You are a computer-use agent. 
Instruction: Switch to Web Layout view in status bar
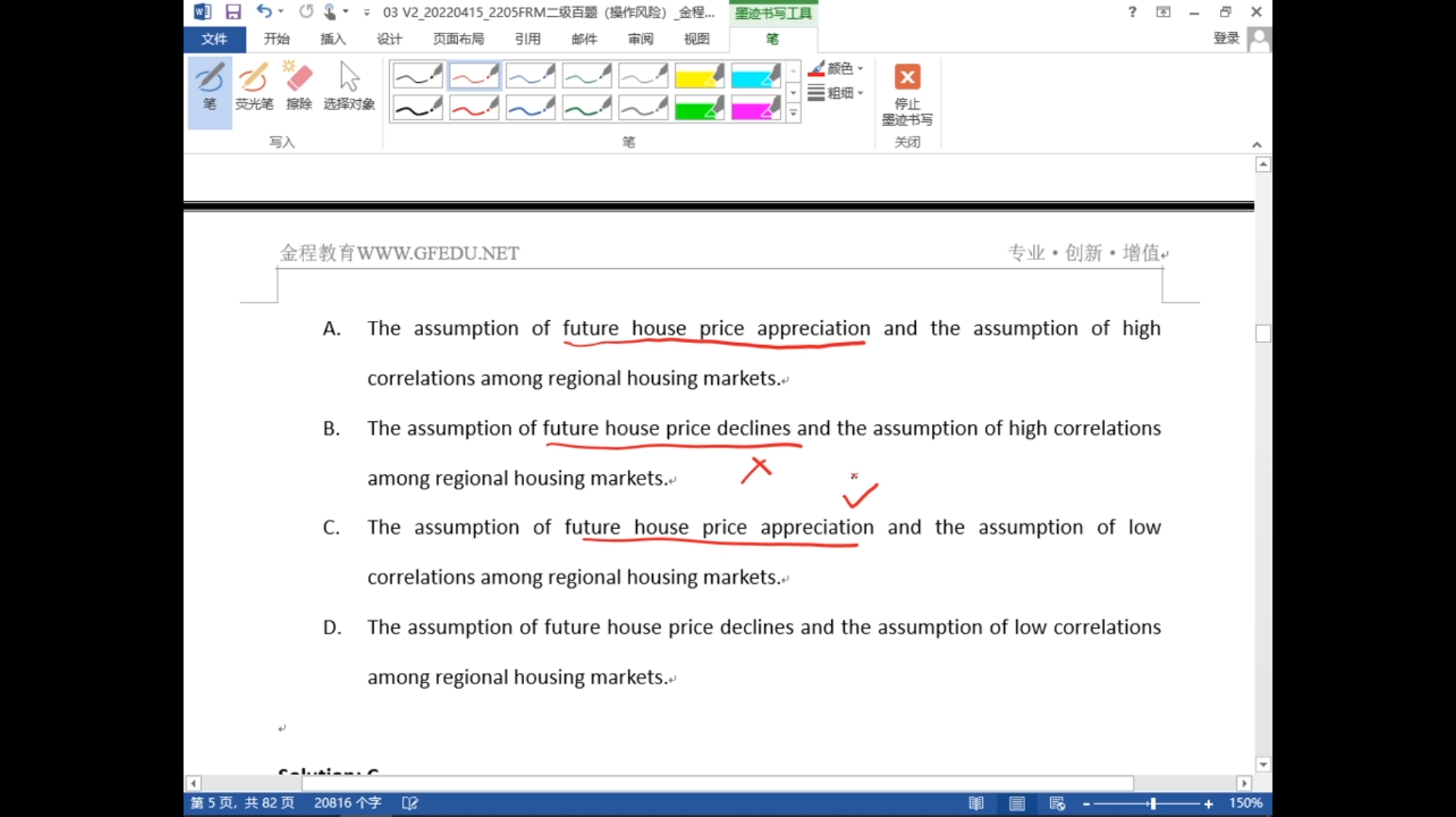coord(1057,803)
